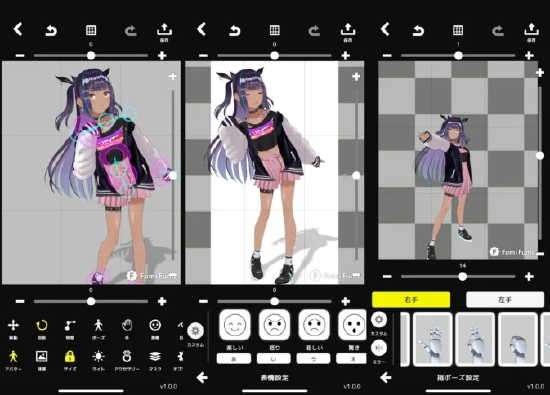Click the え mouth shape button
Screen dimensions: 550x395
351,359
